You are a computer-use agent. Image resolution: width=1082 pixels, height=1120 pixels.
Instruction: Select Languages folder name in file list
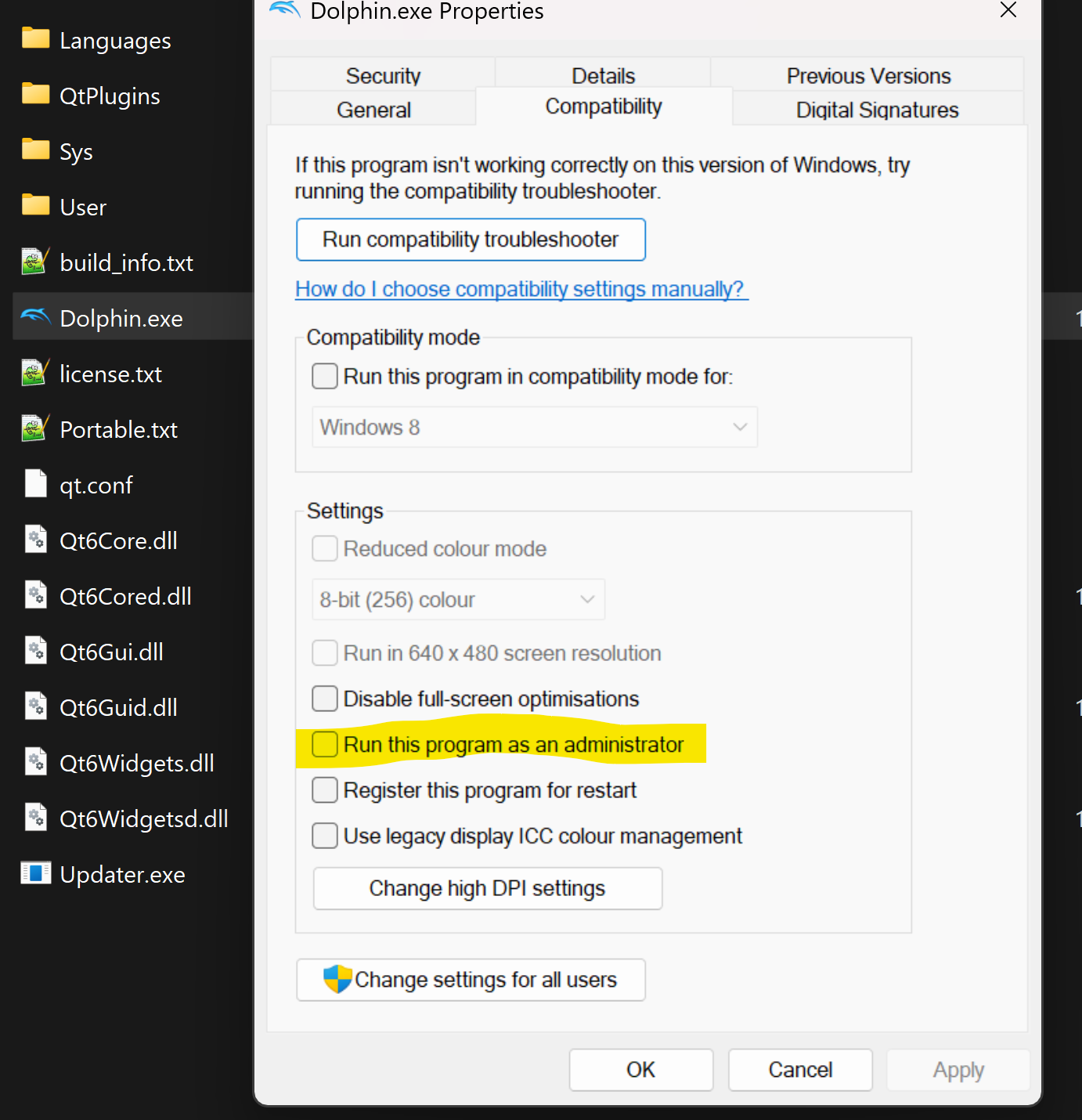[115, 40]
